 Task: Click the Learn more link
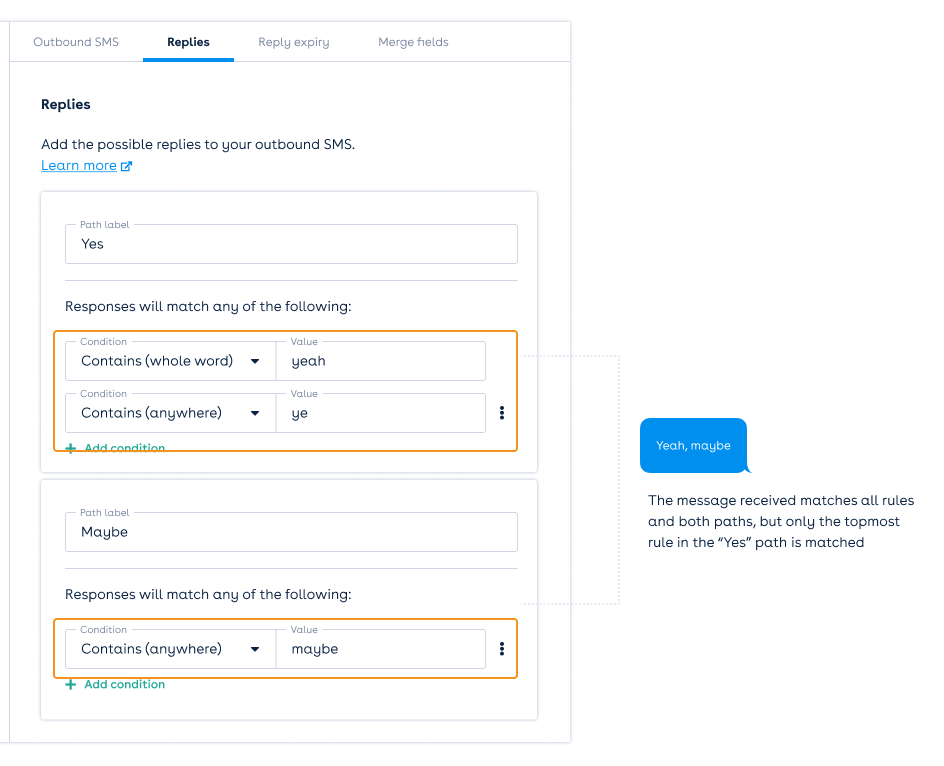coord(78,165)
